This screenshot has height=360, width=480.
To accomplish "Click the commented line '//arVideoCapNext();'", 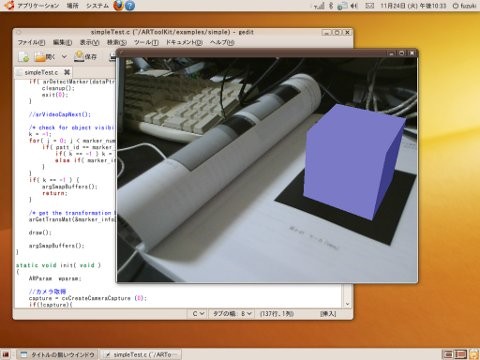I will coord(60,114).
